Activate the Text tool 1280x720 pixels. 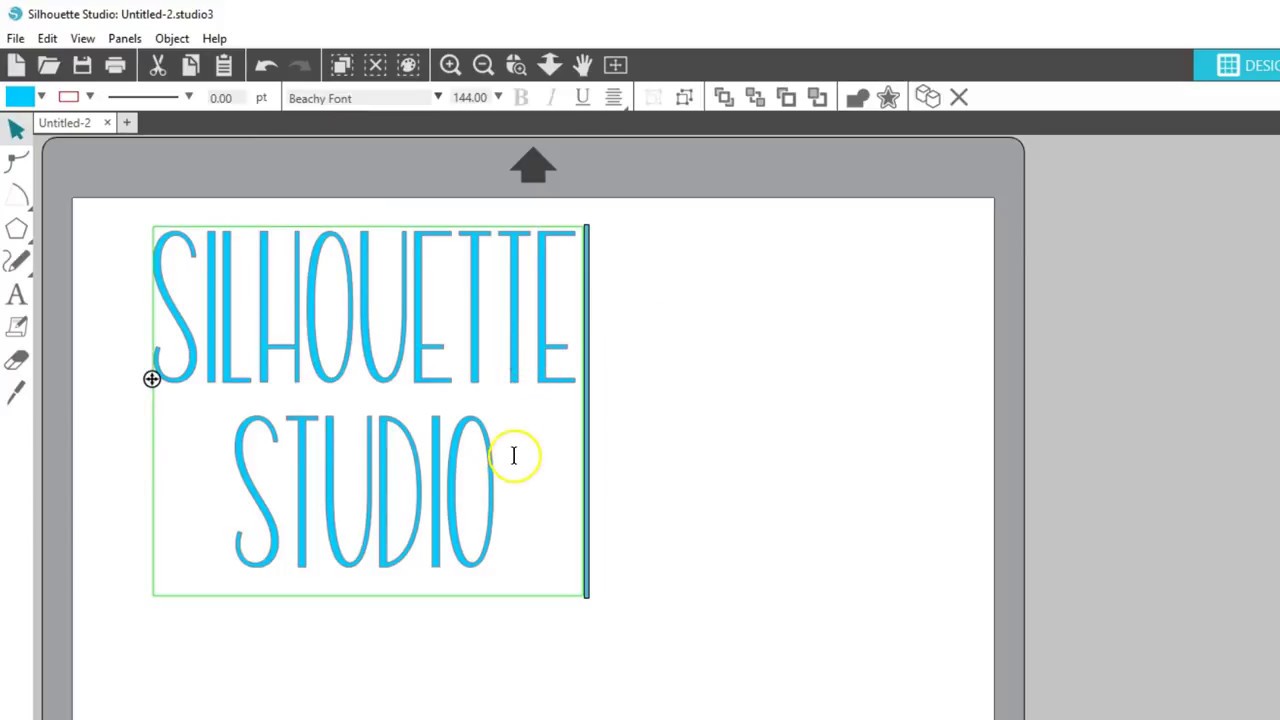(16, 295)
